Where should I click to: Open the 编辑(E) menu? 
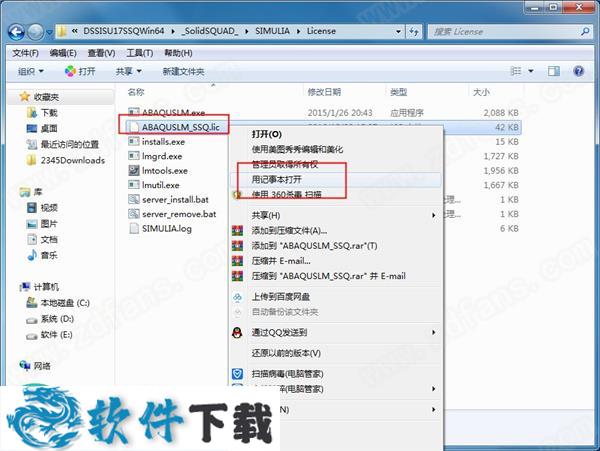(63, 53)
